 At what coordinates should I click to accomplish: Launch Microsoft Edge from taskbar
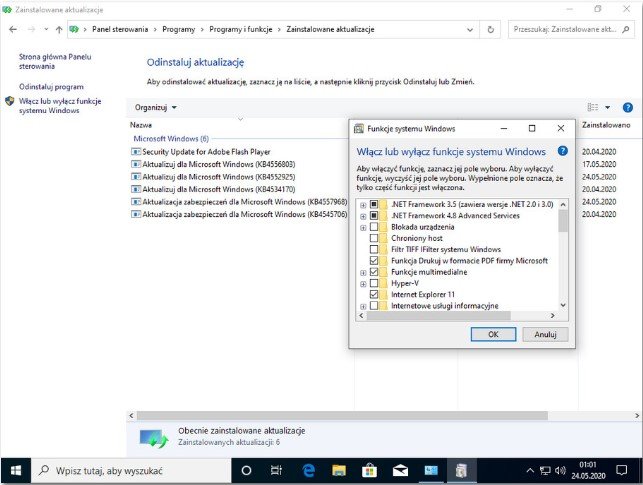pos(308,471)
